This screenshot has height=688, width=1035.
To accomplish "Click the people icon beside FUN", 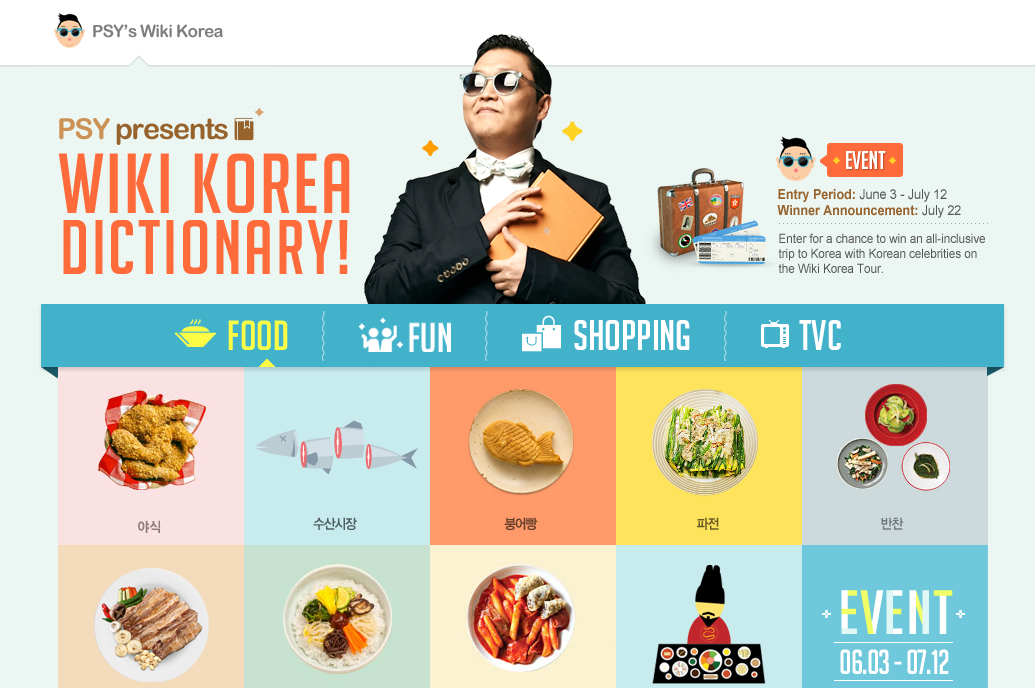I will pos(380,336).
